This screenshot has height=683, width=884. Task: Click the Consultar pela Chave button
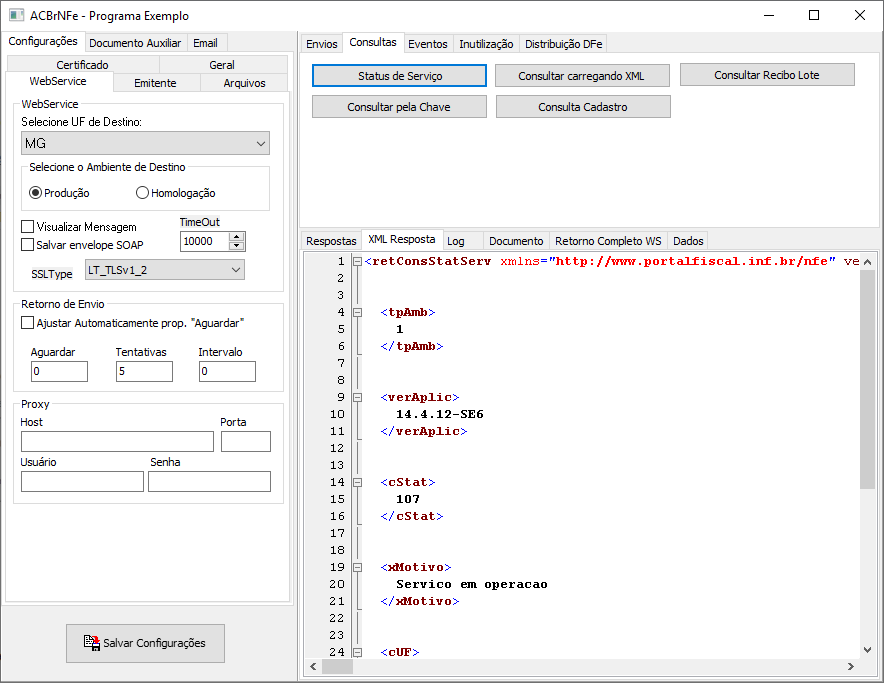click(399, 107)
